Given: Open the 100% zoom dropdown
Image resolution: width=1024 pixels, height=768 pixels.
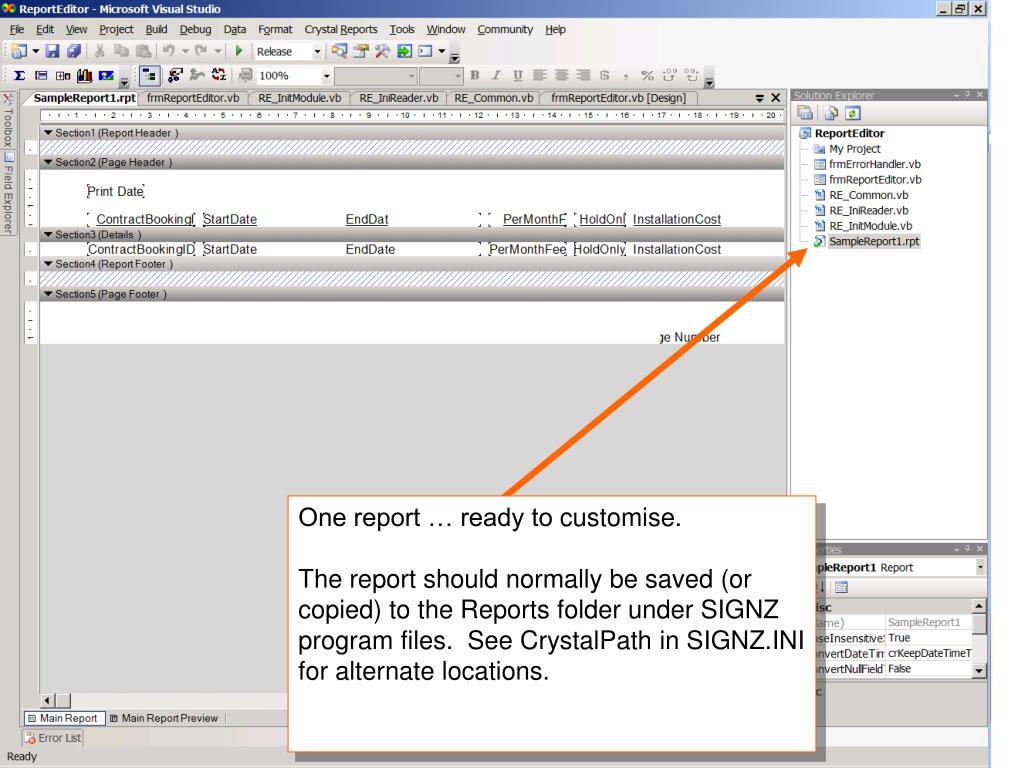Looking at the screenshot, I should (327, 76).
